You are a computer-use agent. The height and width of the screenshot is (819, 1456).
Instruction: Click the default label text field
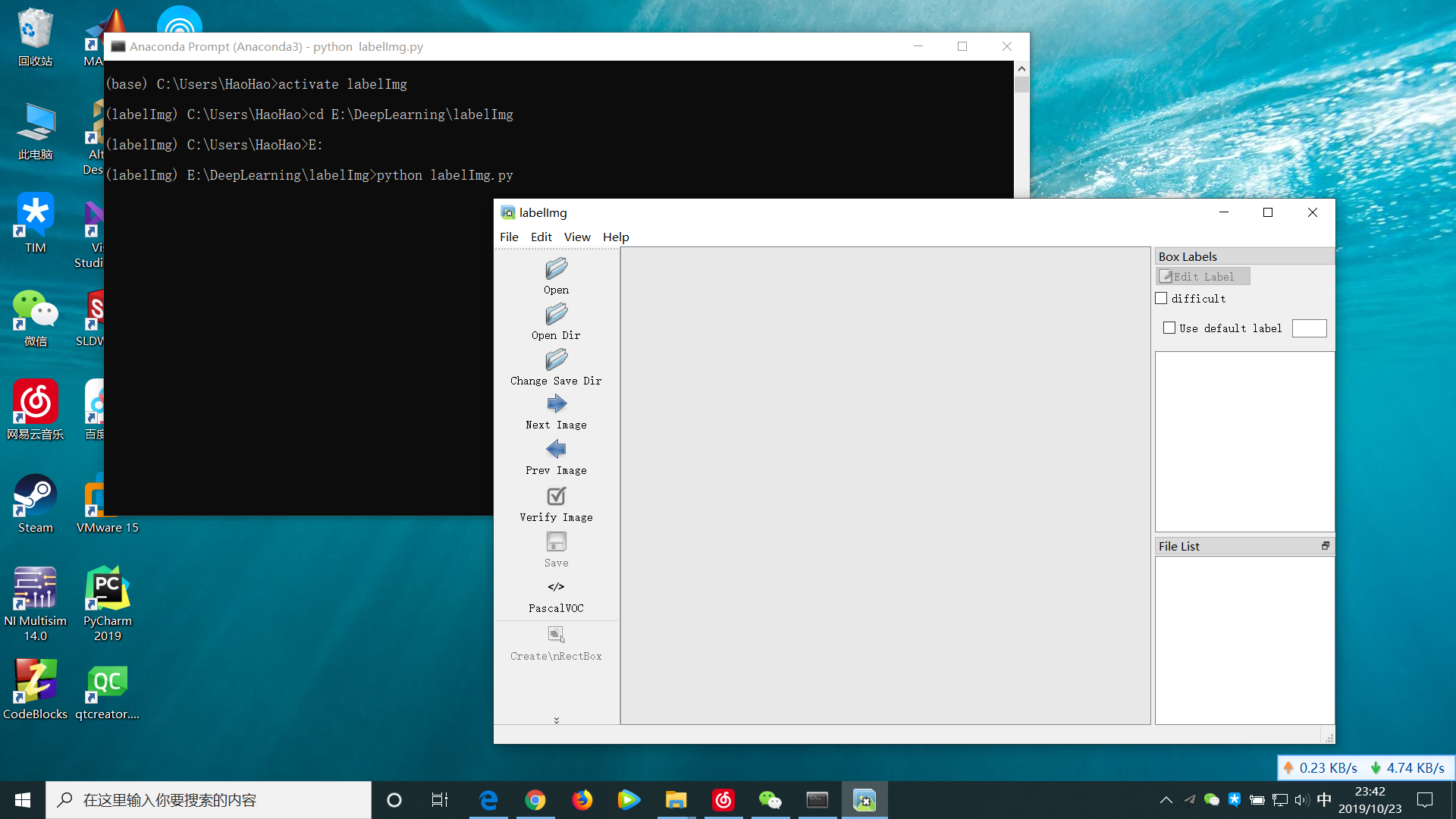(1309, 328)
